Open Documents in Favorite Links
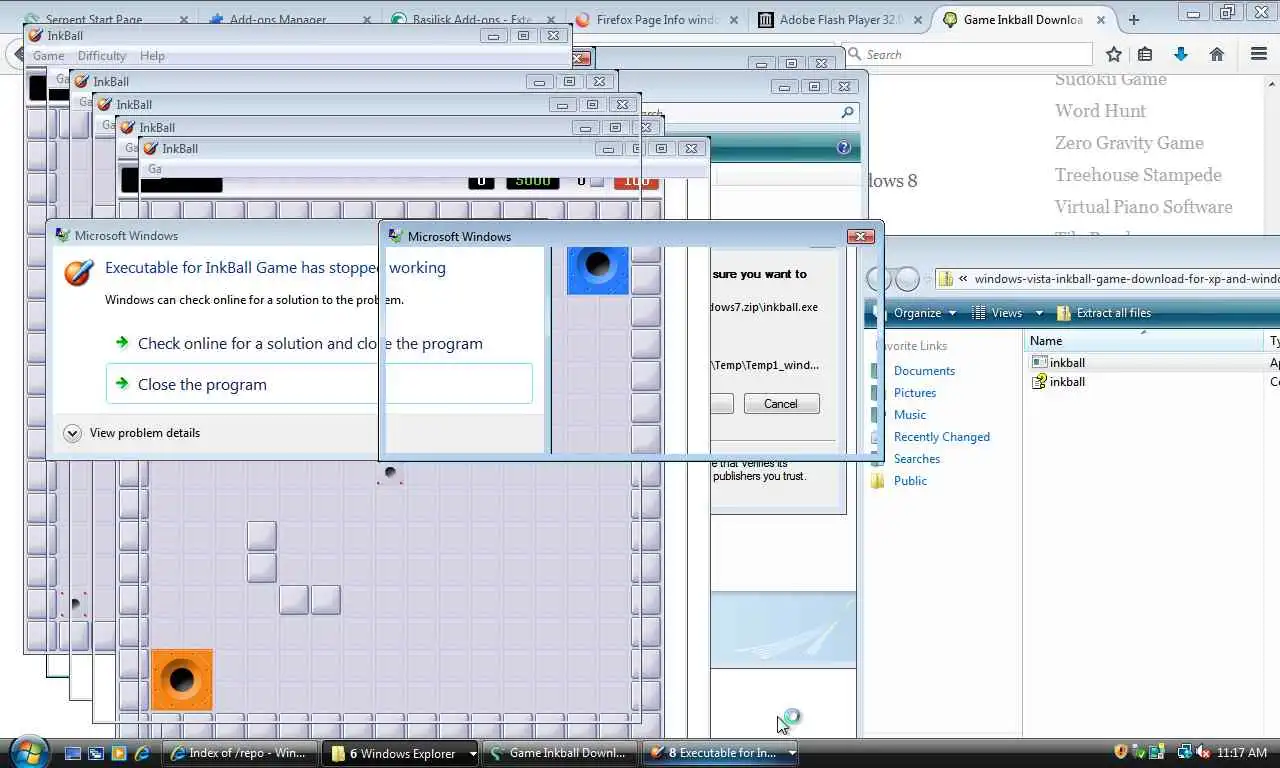The width and height of the screenshot is (1280, 768). pos(924,370)
